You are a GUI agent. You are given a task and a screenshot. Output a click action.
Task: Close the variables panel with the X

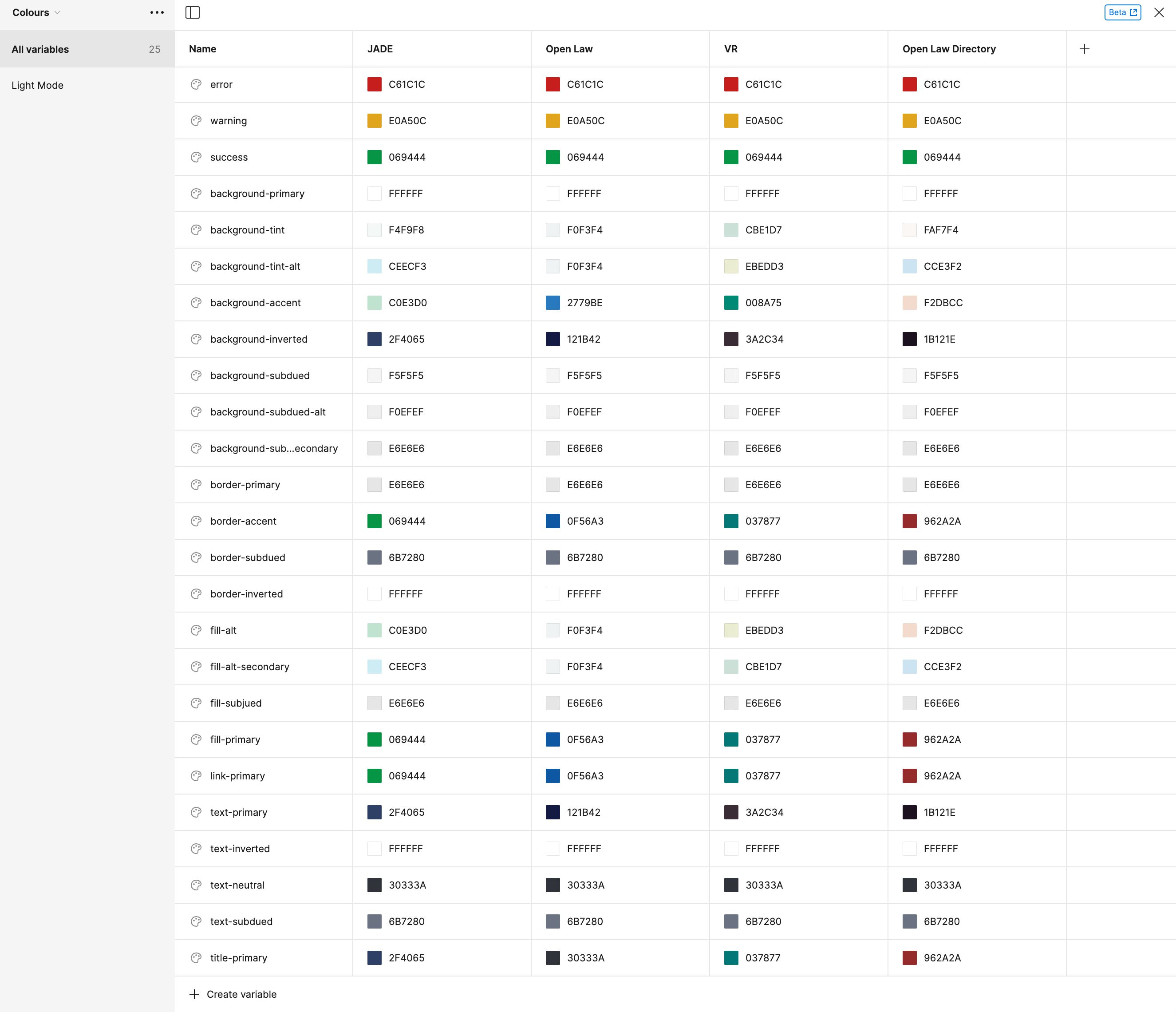[1158, 12]
